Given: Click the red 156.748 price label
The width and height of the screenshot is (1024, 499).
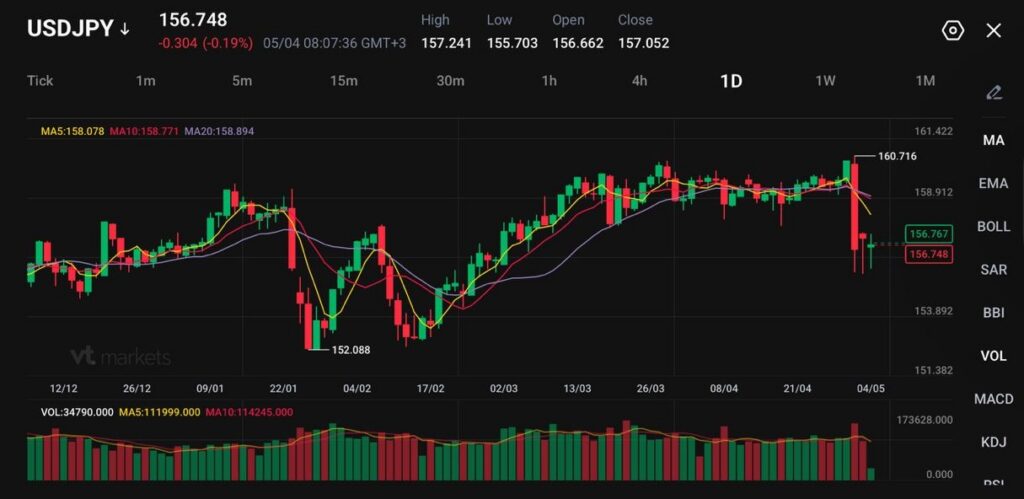Looking at the screenshot, I should pyautogui.click(x=929, y=255).
